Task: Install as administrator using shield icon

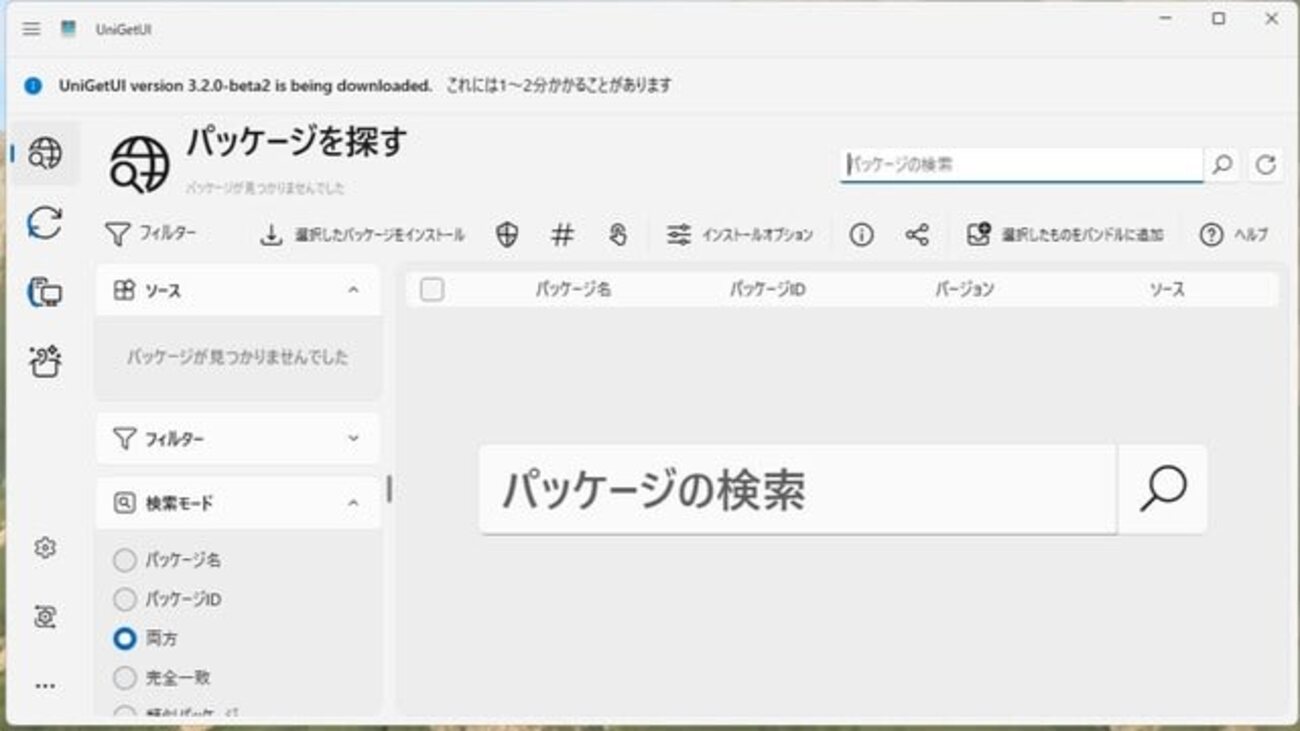Action: click(507, 235)
